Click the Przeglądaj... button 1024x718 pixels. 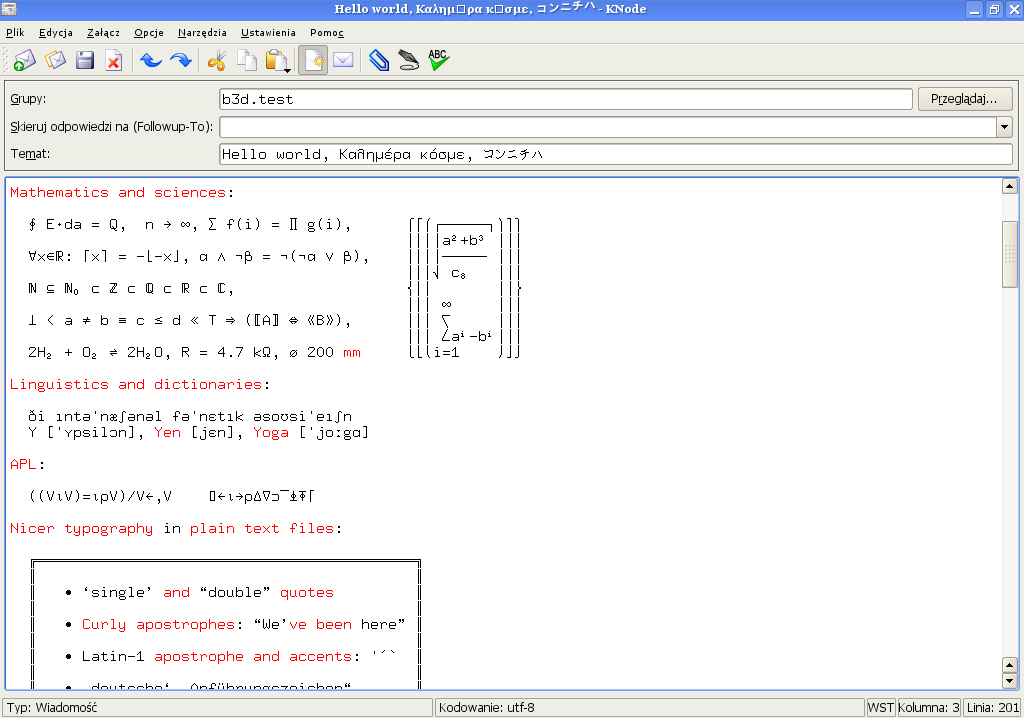pyautogui.click(x=965, y=99)
